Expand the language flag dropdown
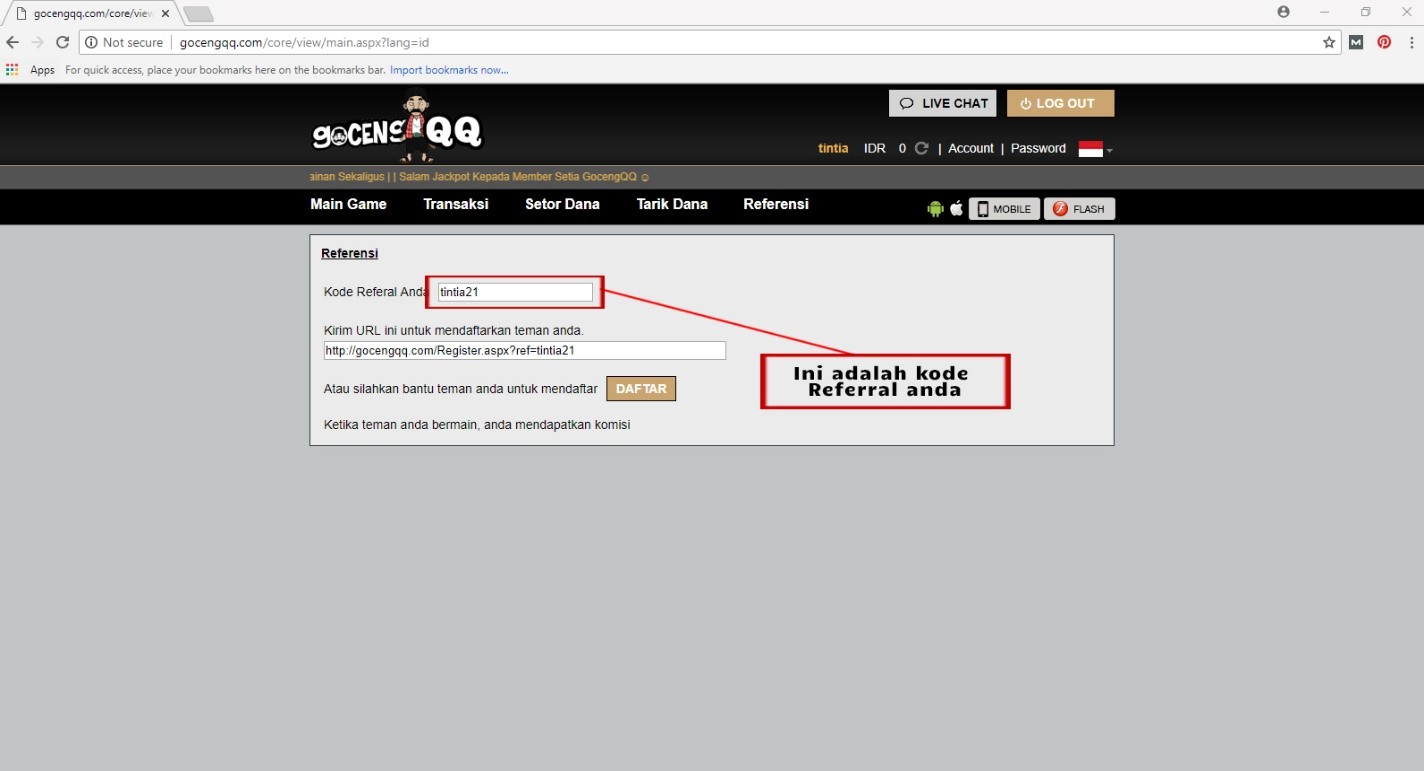The width and height of the screenshot is (1424, 771). click(x=1095, y=149)
